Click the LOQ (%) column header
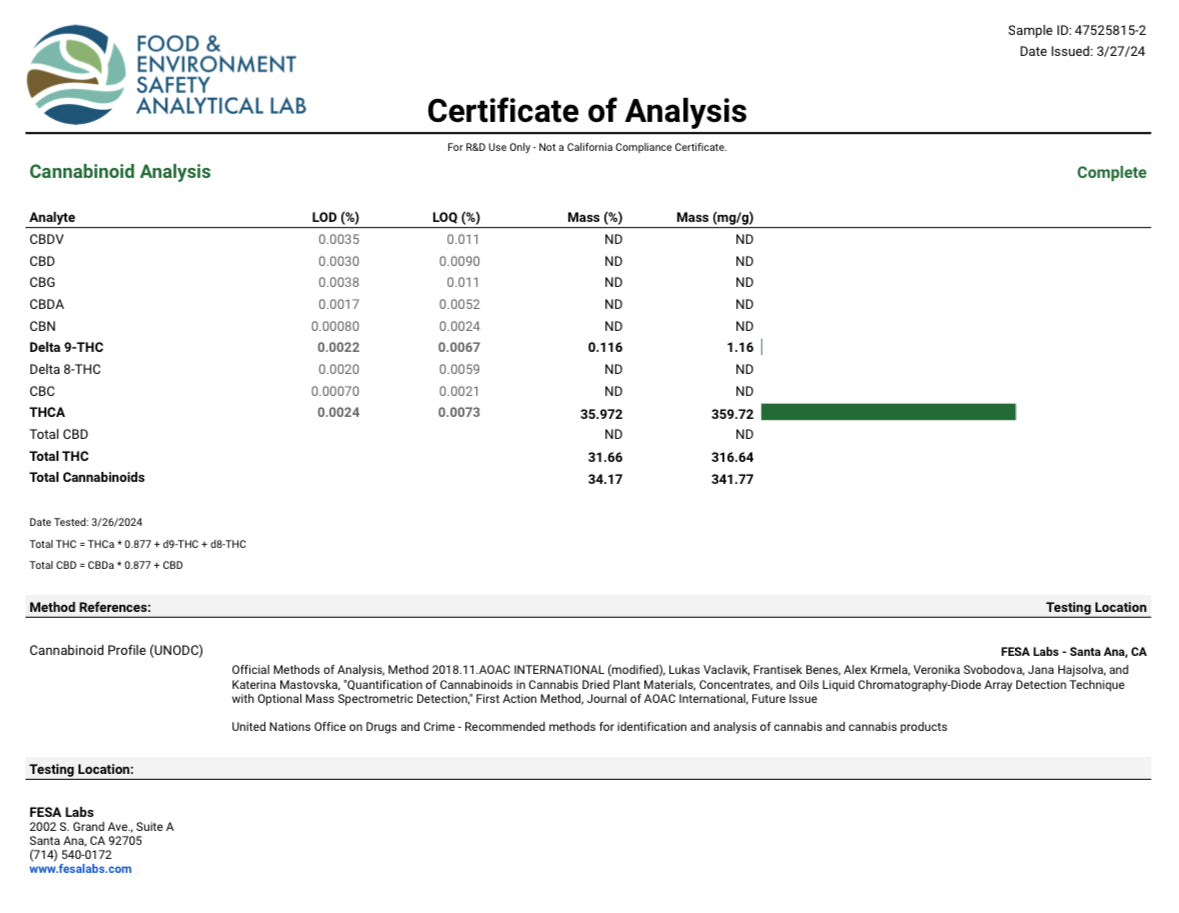This screenshot has width=1179, height=913. [x=456, y=217]
